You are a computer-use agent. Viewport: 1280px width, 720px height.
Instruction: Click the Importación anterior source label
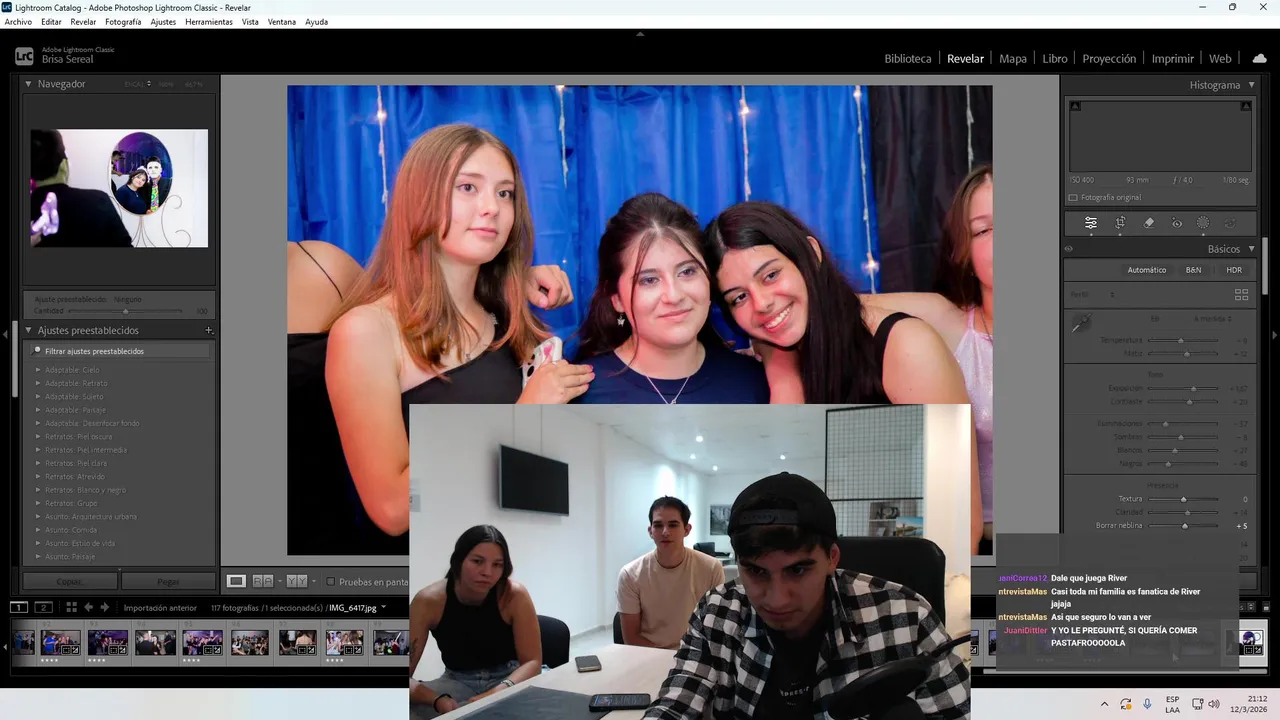point(160,607)
